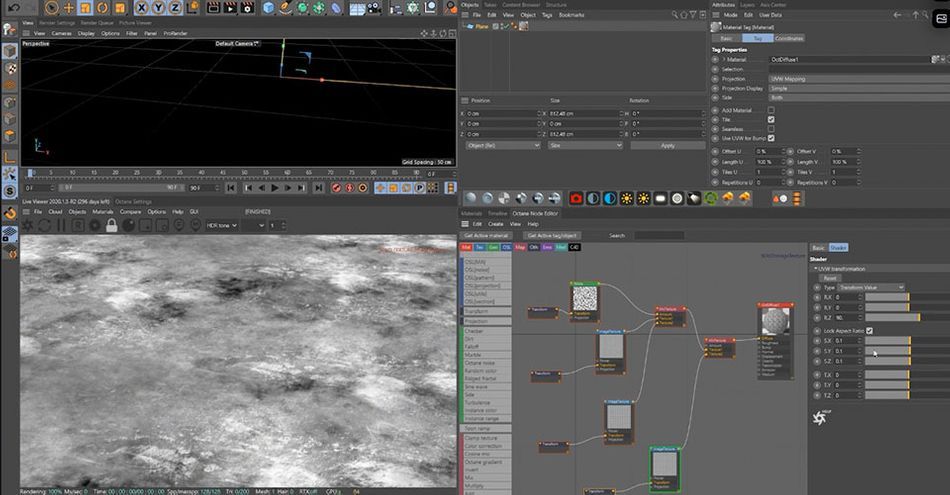Open the Projection Display Simple dropdown
The image size is (950, 495).
(x=859, y=88)
